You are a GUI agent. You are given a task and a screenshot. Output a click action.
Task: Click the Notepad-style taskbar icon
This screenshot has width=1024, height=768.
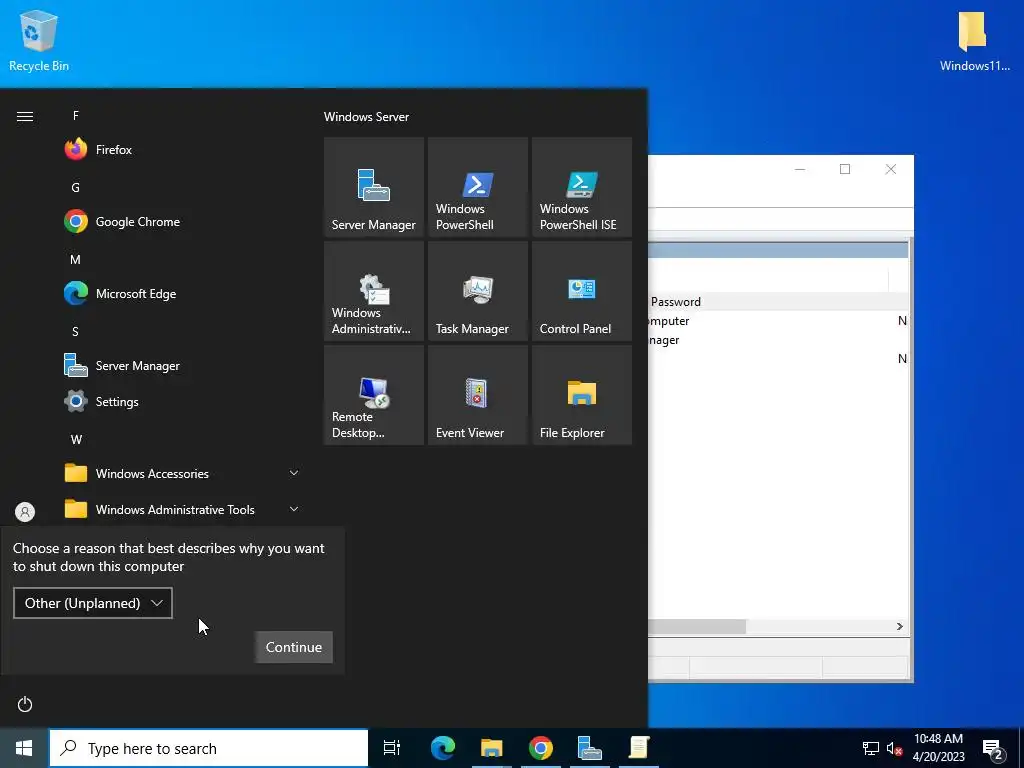639,748
